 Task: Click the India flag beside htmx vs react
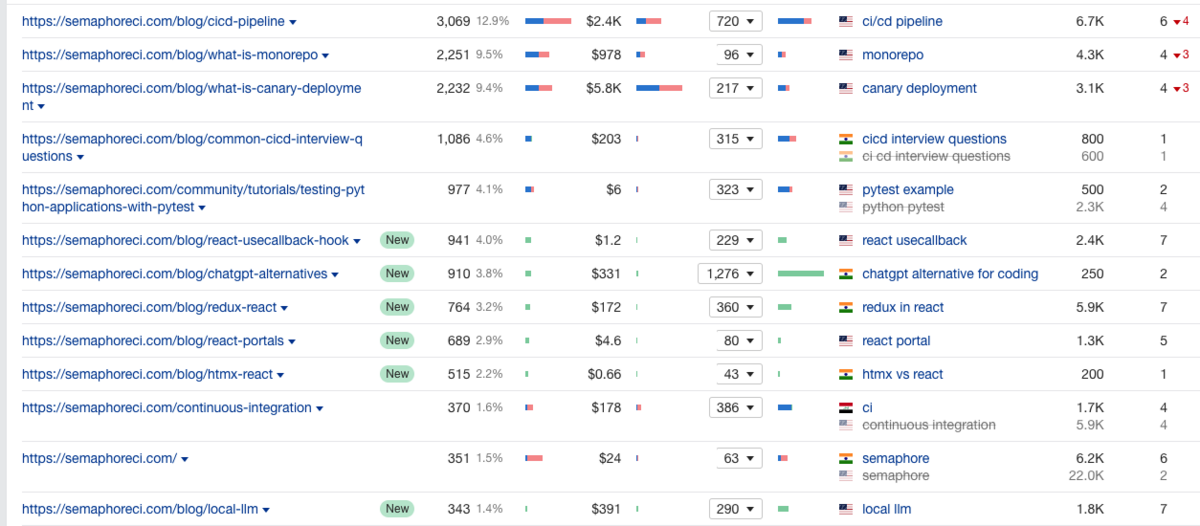pyautogui.click(x=845, y=375)
